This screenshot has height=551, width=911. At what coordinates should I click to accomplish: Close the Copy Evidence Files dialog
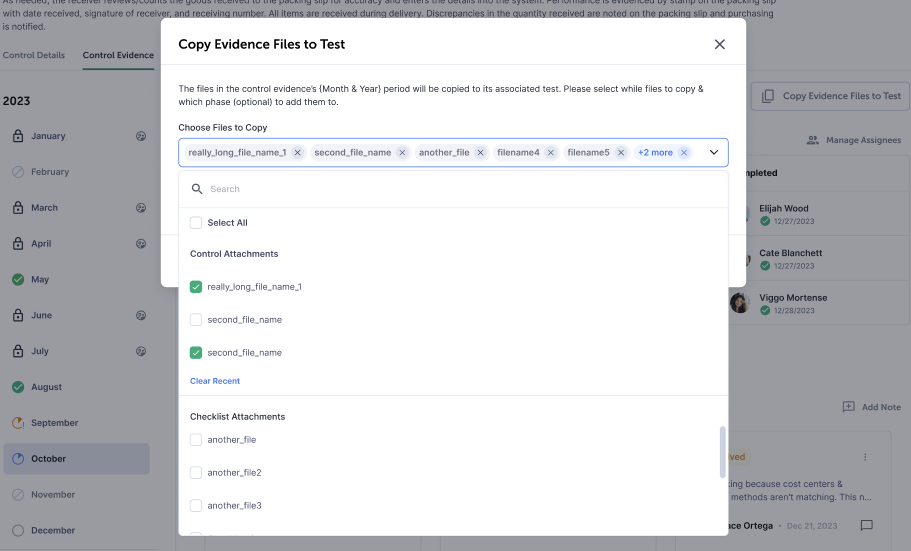[x=720, y=45]
